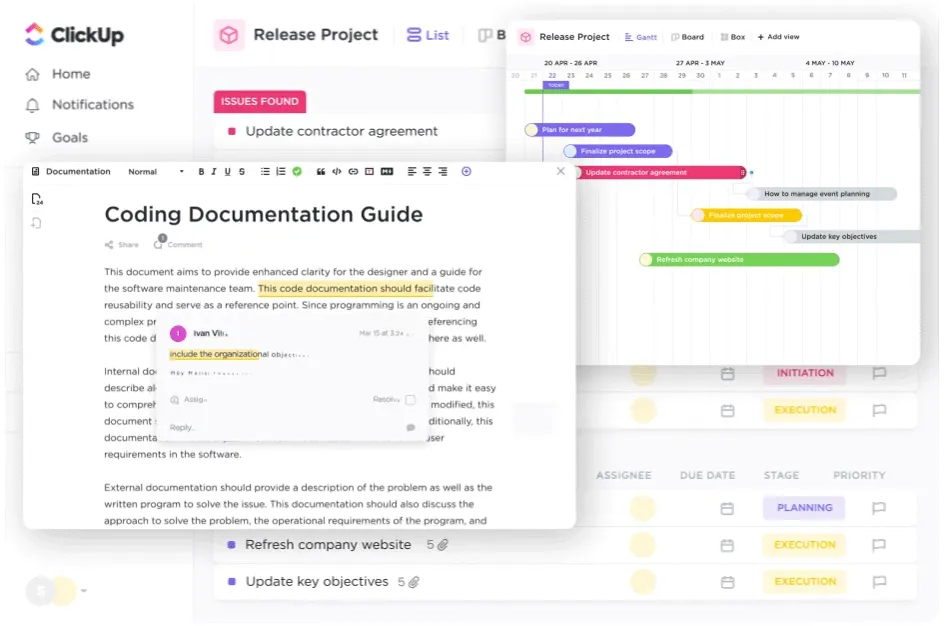This screenshot has height=626, width=944.
Task: Align text right
Action: click(442, 172)
